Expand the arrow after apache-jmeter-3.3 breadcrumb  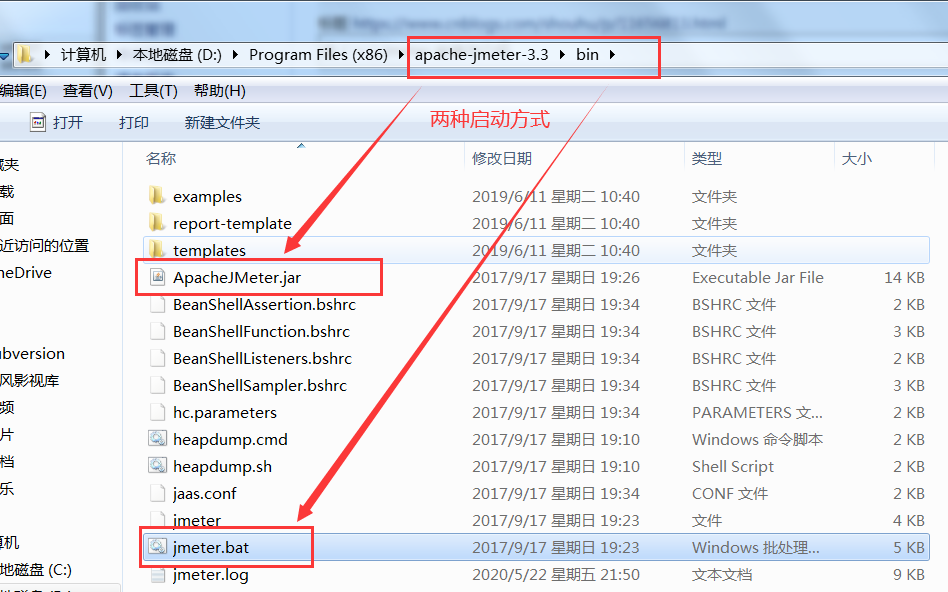(x=562, y=54)
